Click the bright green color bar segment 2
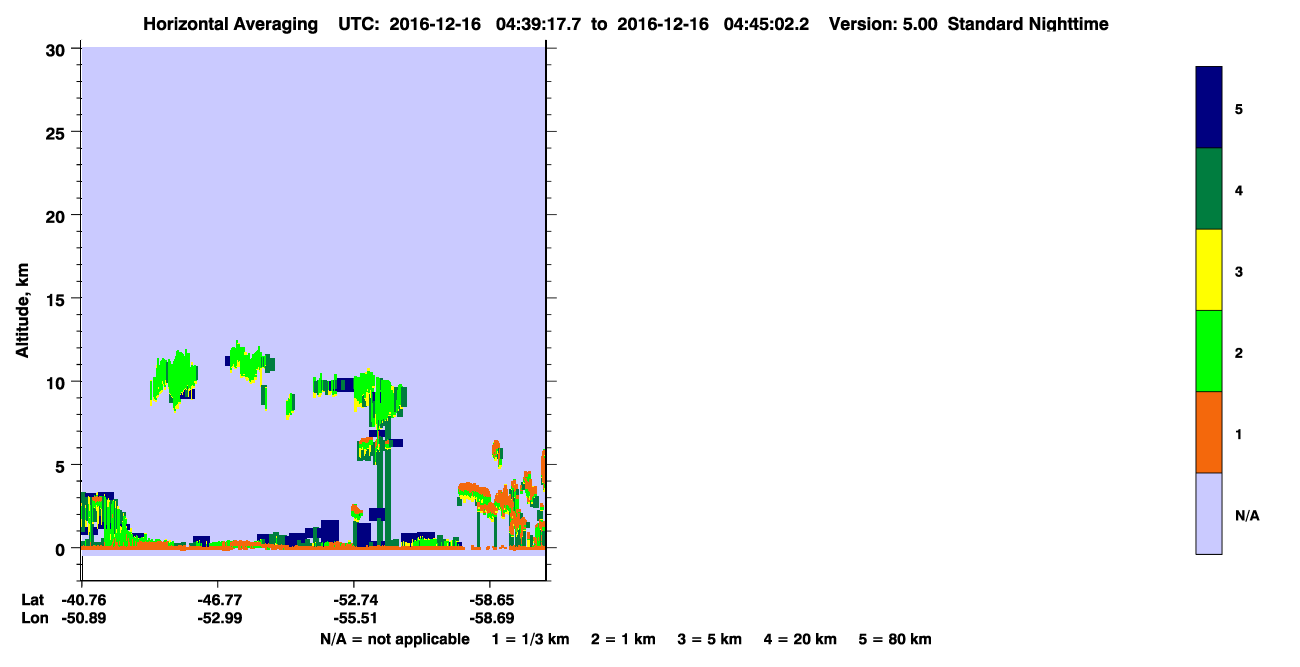The image size is (1300, 667). tap(1209, 351)
